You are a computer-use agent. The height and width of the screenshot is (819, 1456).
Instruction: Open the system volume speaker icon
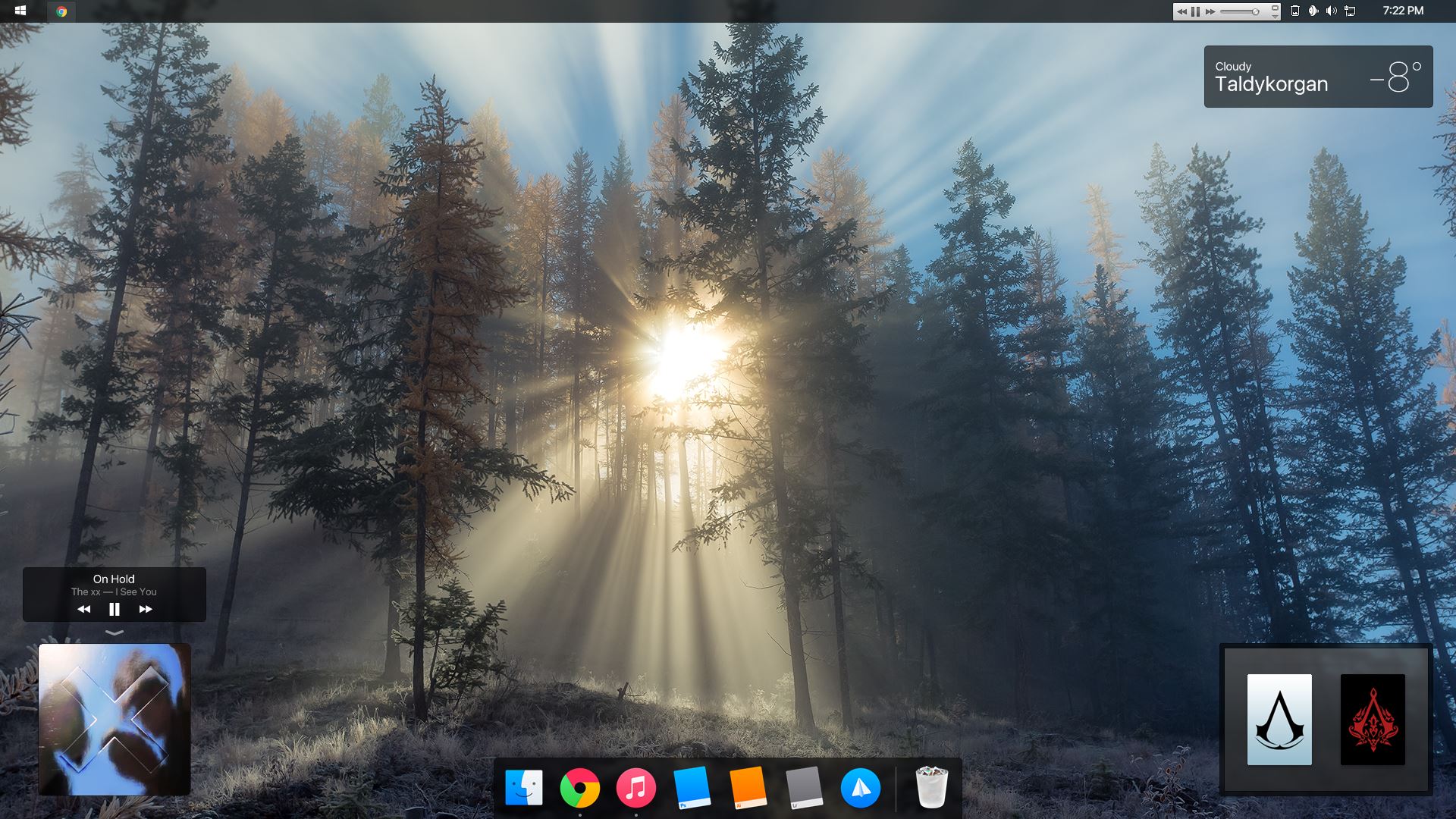click(1331, 11)
